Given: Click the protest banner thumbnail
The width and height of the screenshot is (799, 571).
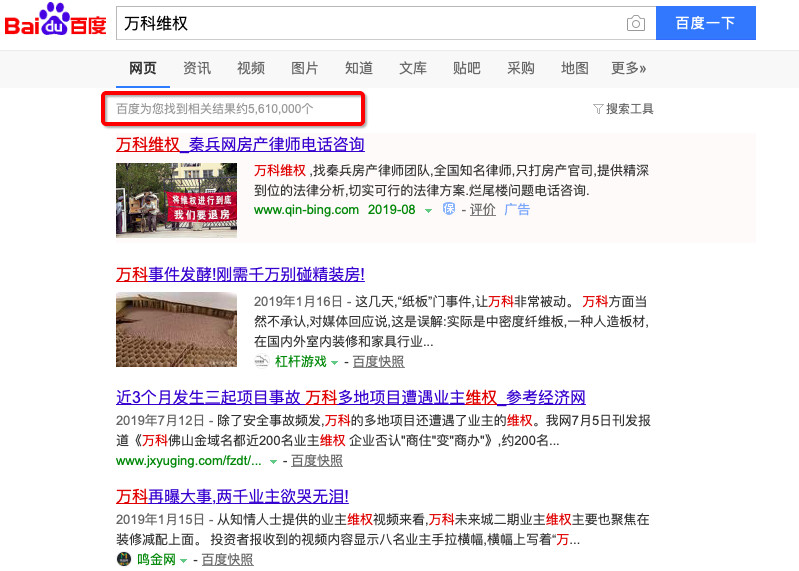Looking at the screenshot, I should coord(176,200).
